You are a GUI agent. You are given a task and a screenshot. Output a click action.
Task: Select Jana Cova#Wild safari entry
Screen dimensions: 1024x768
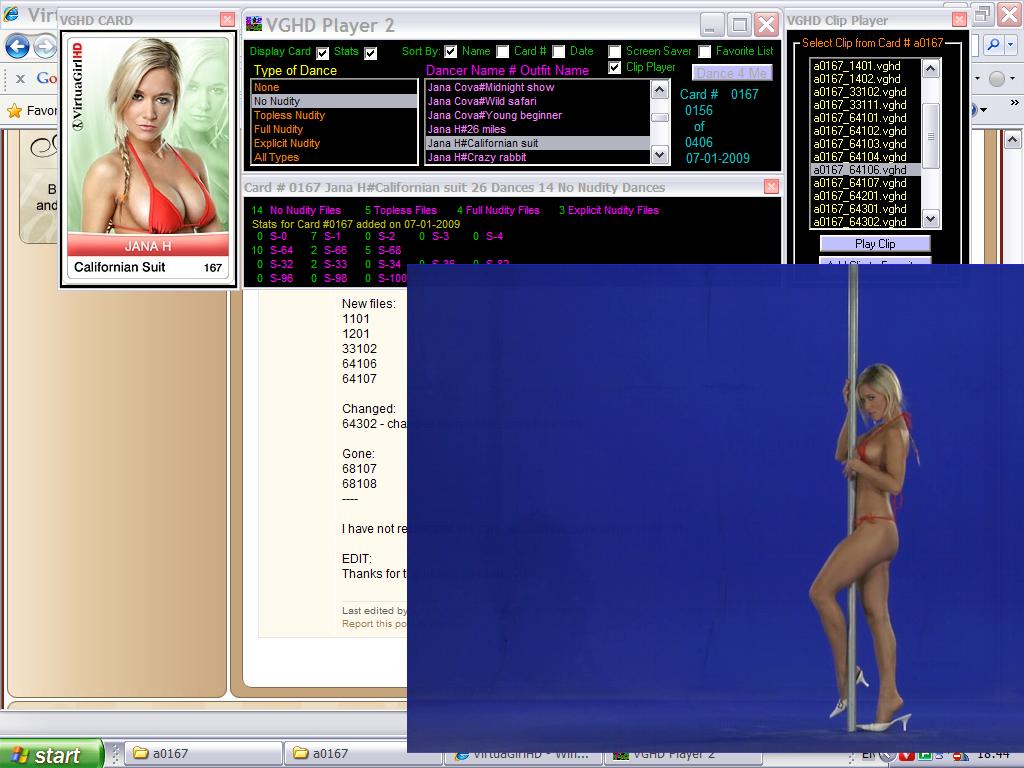tap(537, 101)
